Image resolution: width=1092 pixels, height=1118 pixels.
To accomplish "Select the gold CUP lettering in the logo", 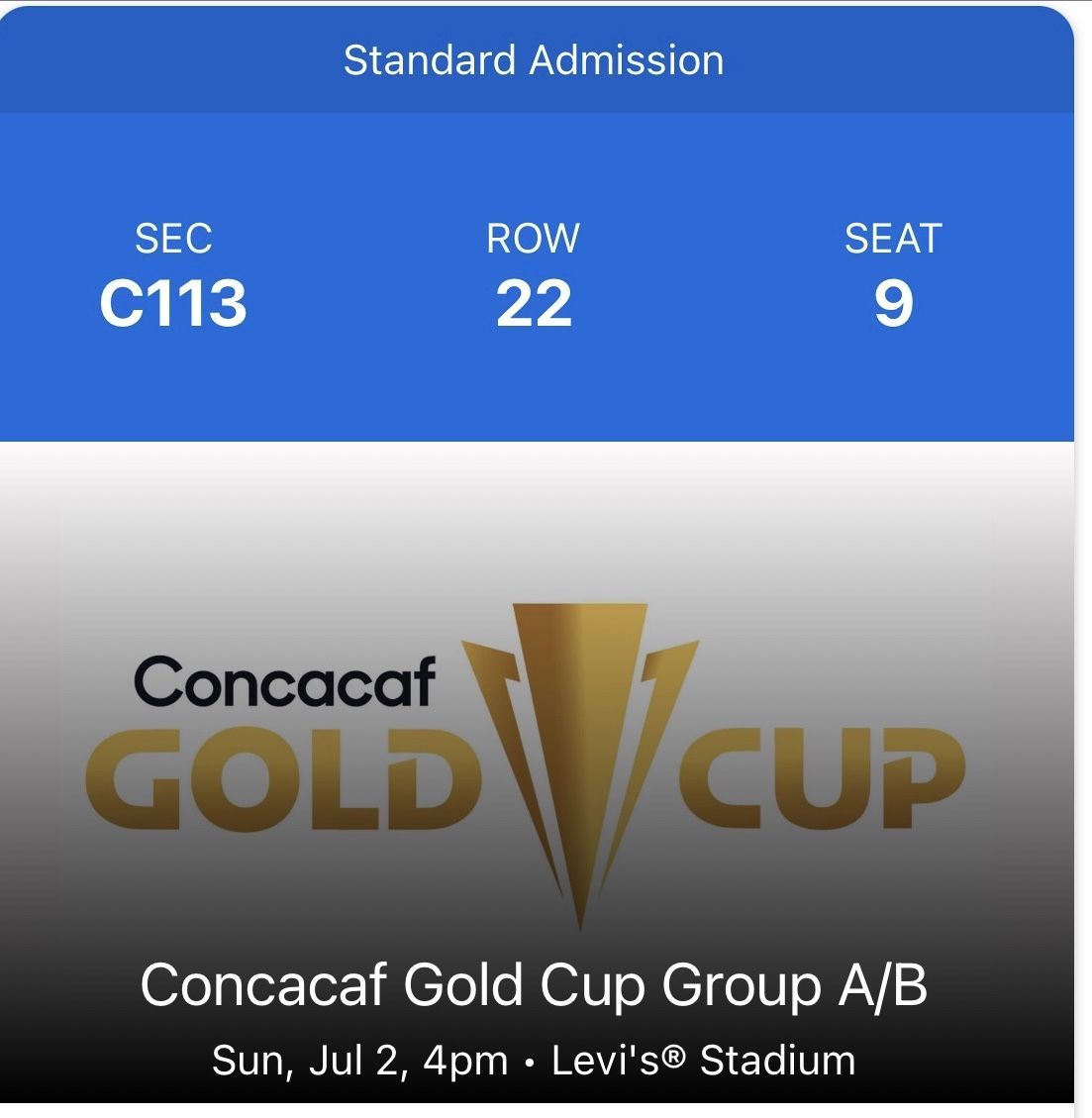I will pos(822,778).
